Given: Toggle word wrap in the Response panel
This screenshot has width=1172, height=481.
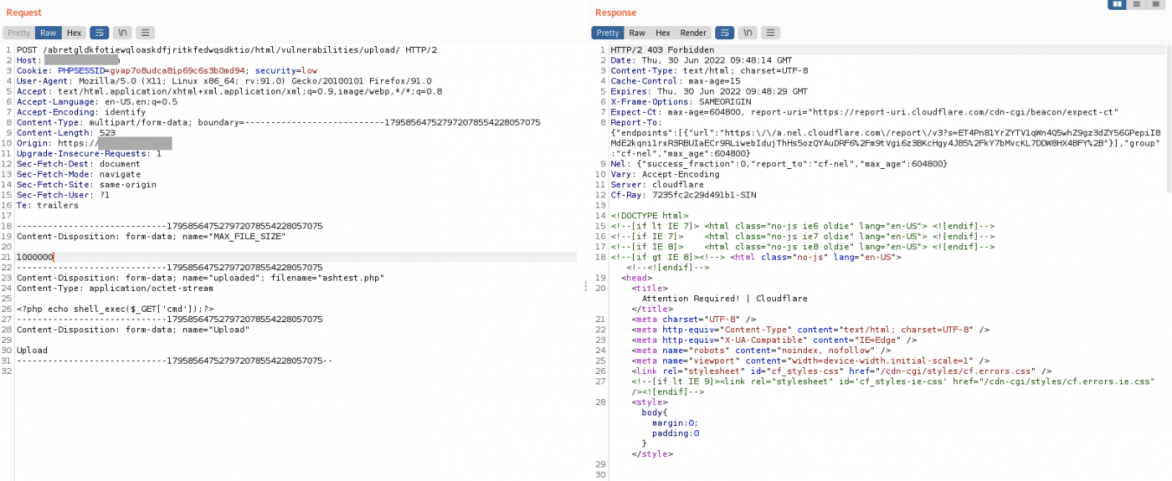Looking at the screenshot, I should 724,33.
